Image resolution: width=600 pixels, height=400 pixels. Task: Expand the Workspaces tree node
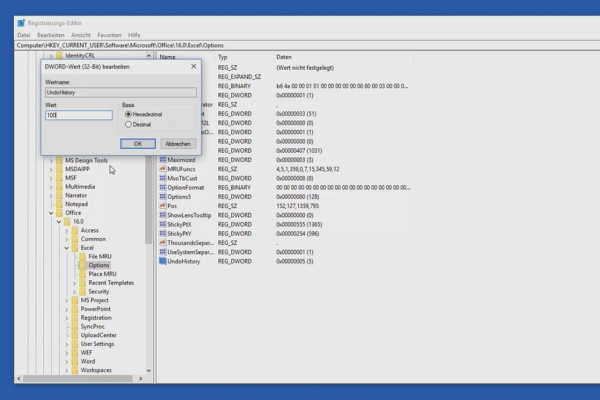coord(67,370)
